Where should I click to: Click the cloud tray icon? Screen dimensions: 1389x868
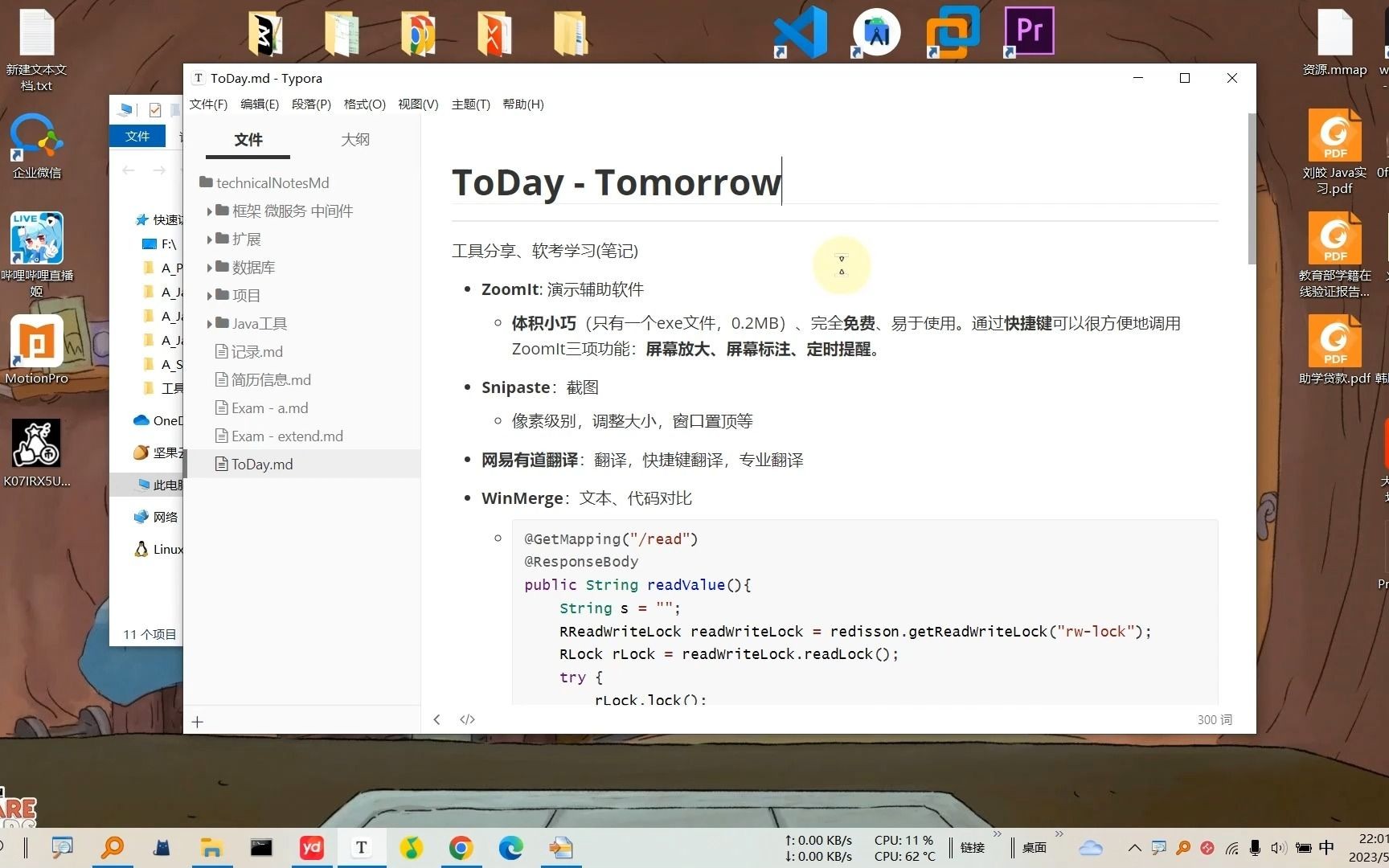point(1091,848)
